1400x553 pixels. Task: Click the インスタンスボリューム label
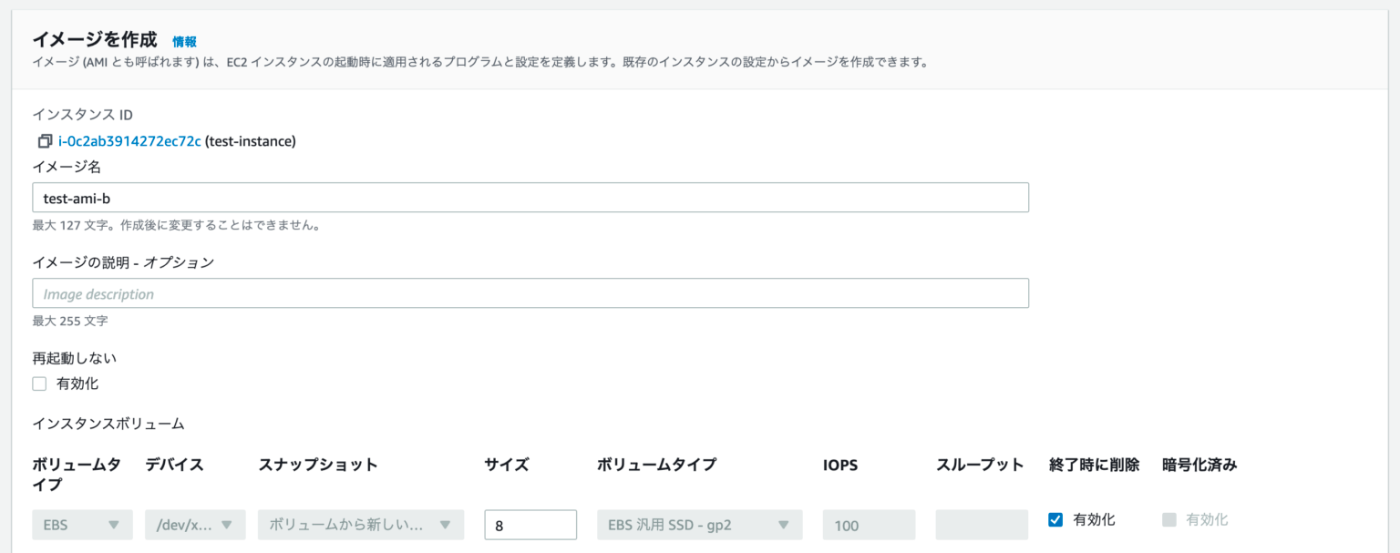108,423
